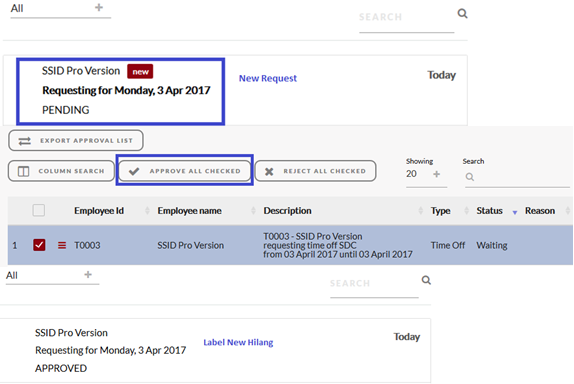Sort by the Employee Id column arrows
574x384 pixels.
click(x=147, y=210)
